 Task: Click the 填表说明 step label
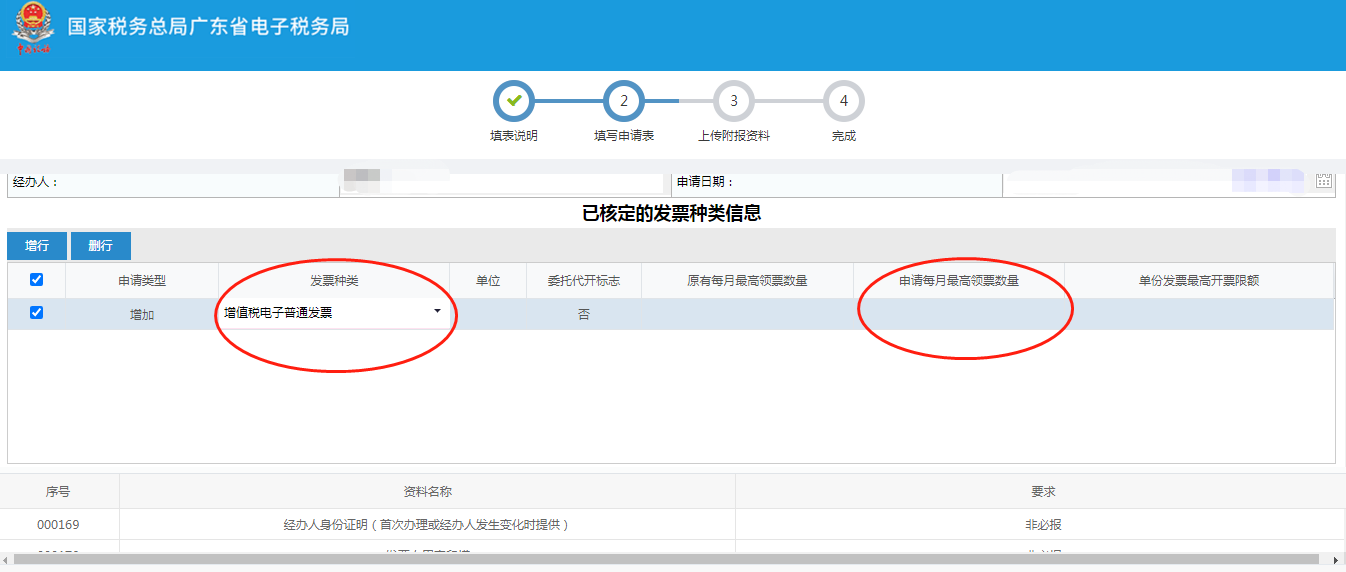(514, 136)
